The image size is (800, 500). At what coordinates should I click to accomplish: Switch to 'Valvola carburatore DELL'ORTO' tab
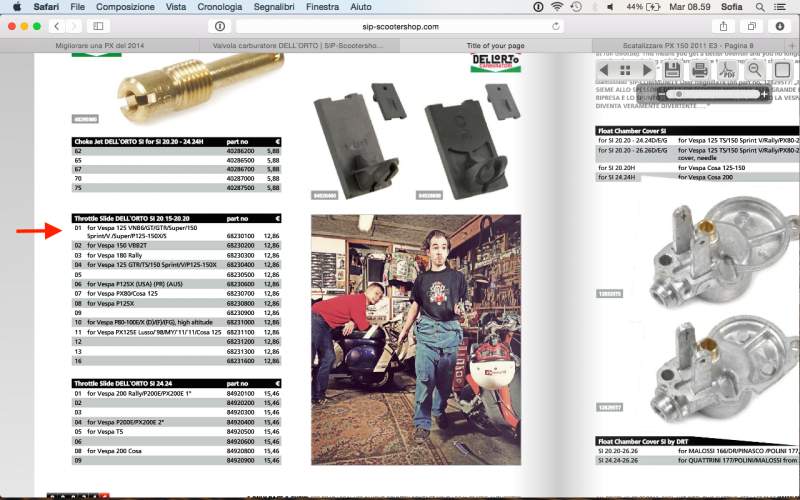pos(297,45)
